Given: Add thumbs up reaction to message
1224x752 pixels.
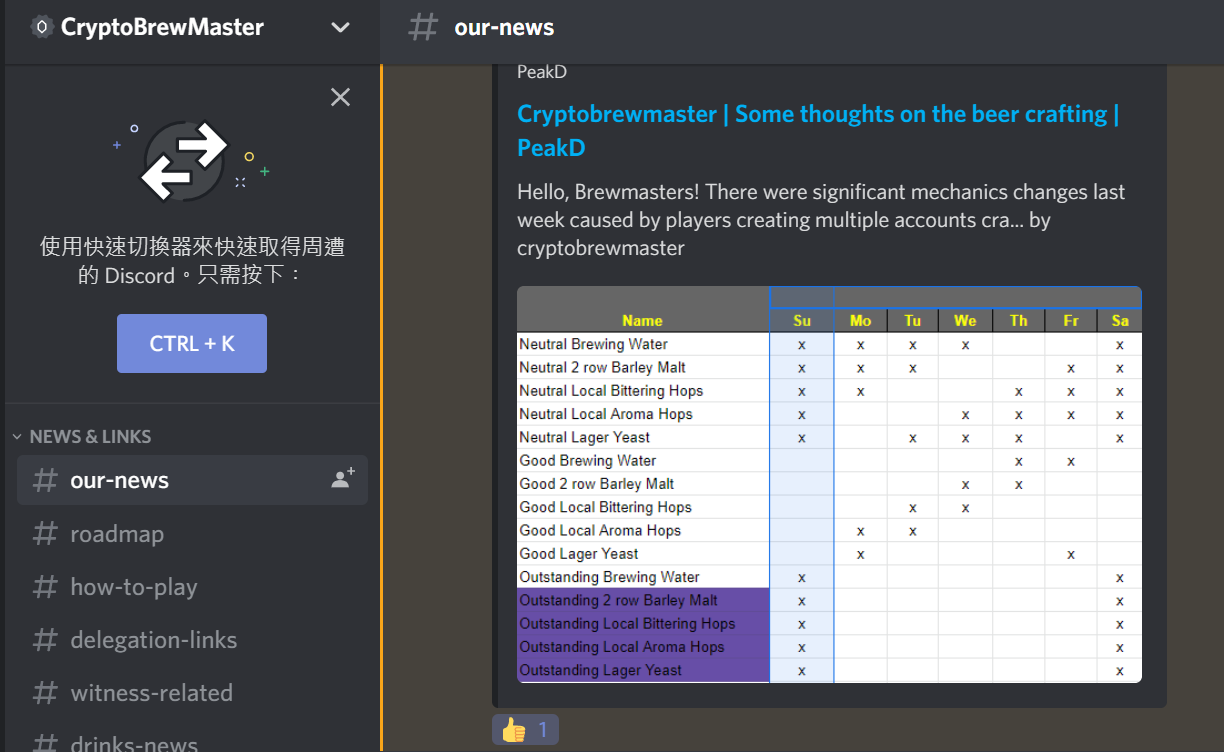Looking at the screenshot, I should click(525, 730).
